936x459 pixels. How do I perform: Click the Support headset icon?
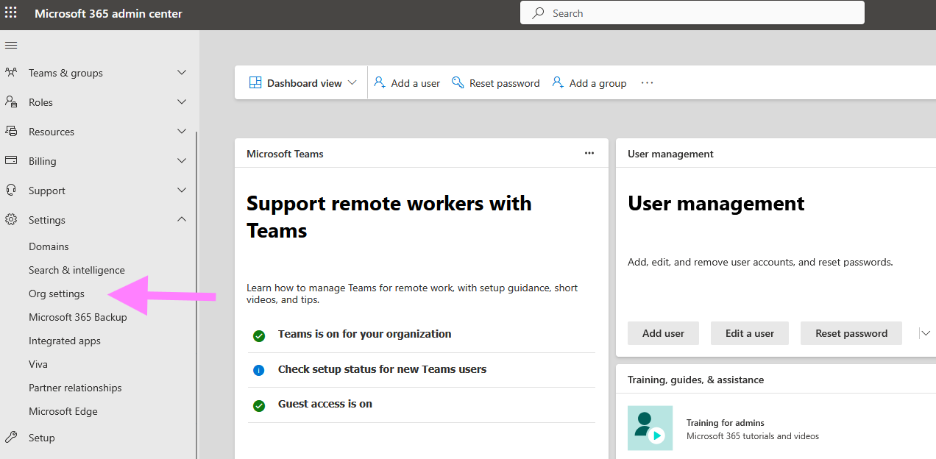click(11, 190)
